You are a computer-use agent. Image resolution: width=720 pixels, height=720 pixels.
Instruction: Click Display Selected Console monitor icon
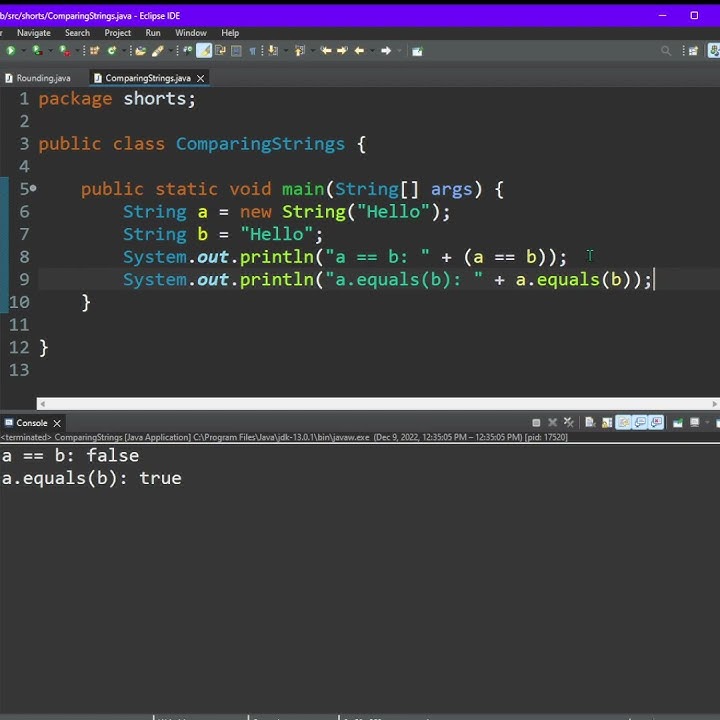click(694, 422)
